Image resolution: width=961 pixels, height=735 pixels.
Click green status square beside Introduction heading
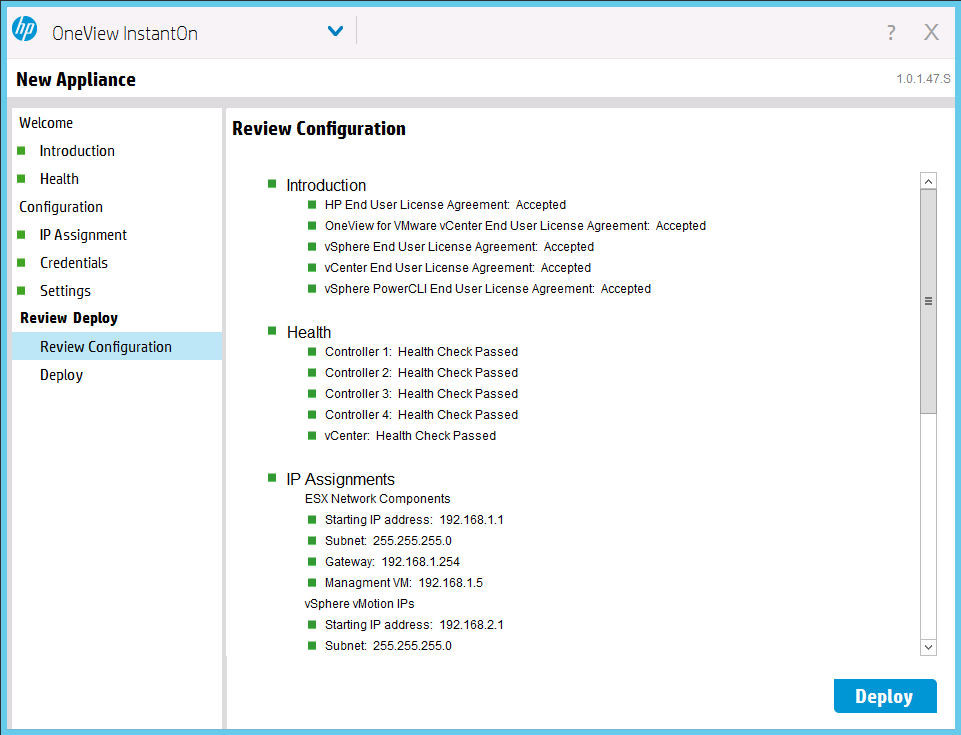click(x=272, y=184)
